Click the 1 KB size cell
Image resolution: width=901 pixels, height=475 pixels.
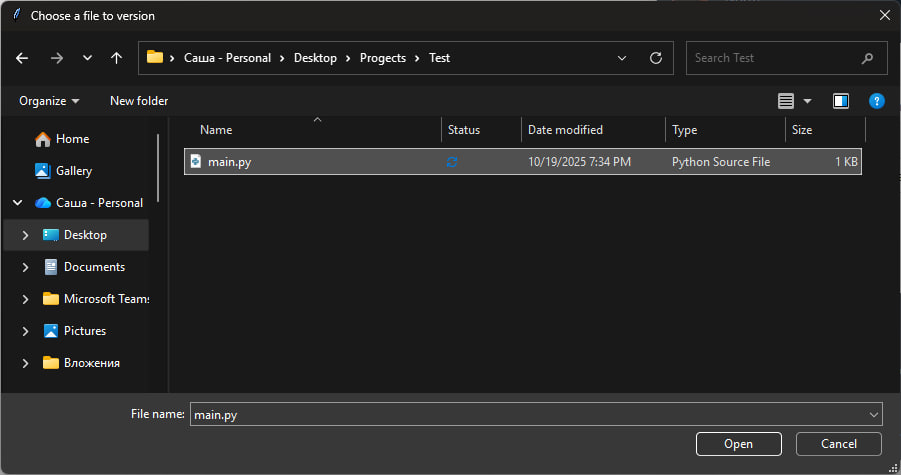(846, 162)
